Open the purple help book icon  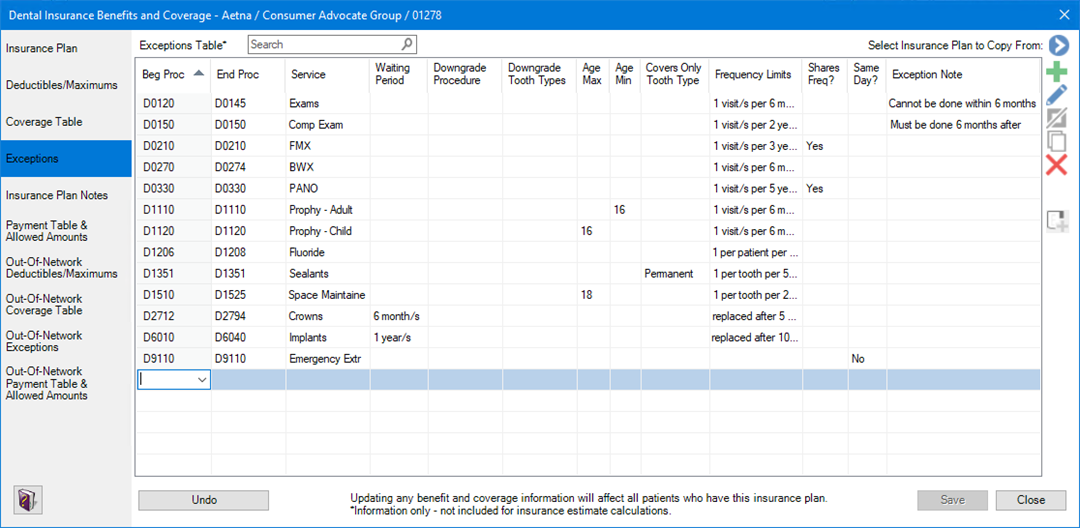[x=25, y=500]
